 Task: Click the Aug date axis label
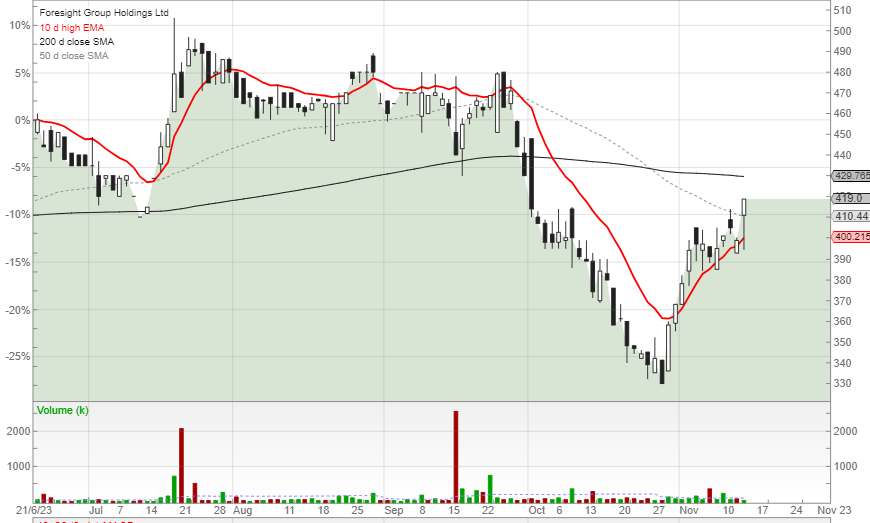coord(242,510)
